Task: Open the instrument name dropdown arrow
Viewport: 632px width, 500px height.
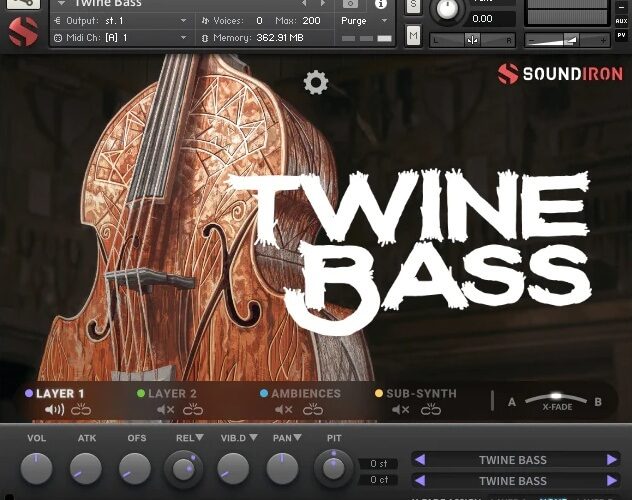Action: (x=61, y=3)
